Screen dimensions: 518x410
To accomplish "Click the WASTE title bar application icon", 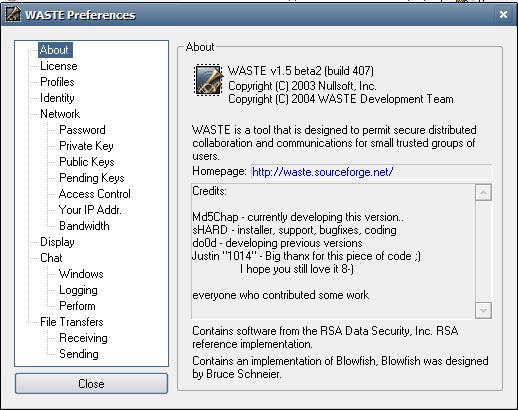I will (13, 14).
